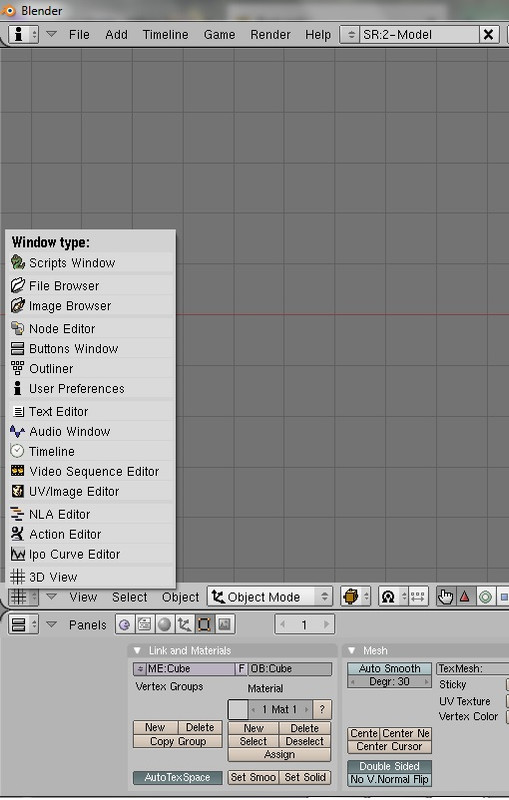Pick Action Editor in the list

(x=91, y=534)
